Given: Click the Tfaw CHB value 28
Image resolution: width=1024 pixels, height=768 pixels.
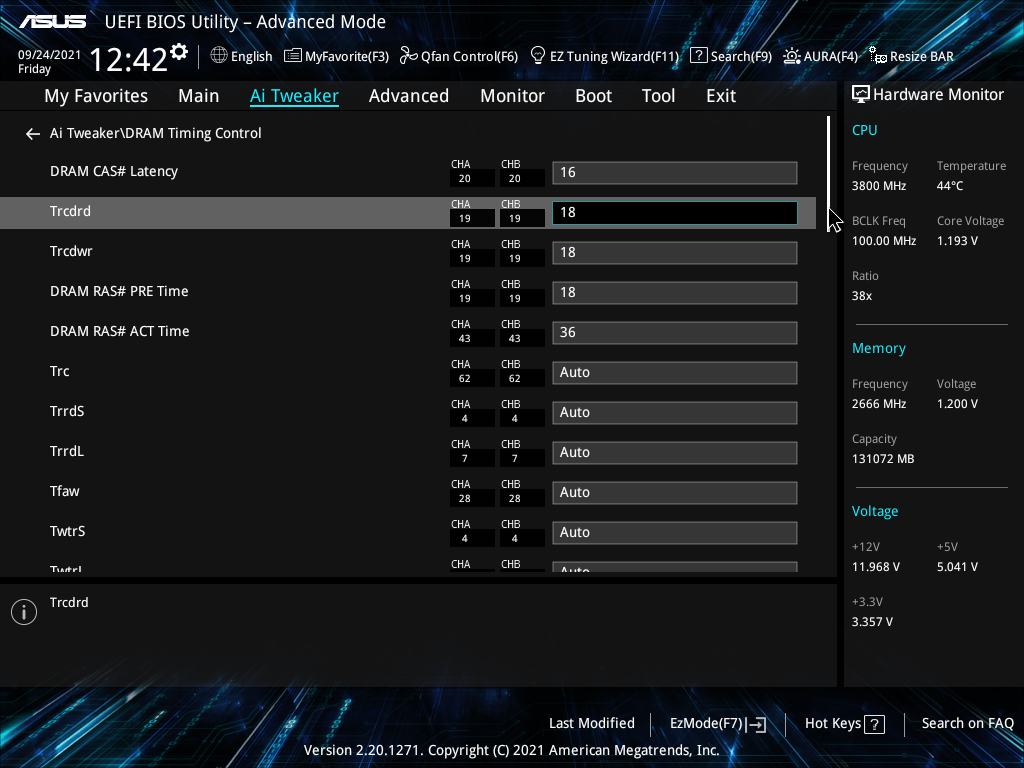Looking at the screenshot, I should 515,499.
